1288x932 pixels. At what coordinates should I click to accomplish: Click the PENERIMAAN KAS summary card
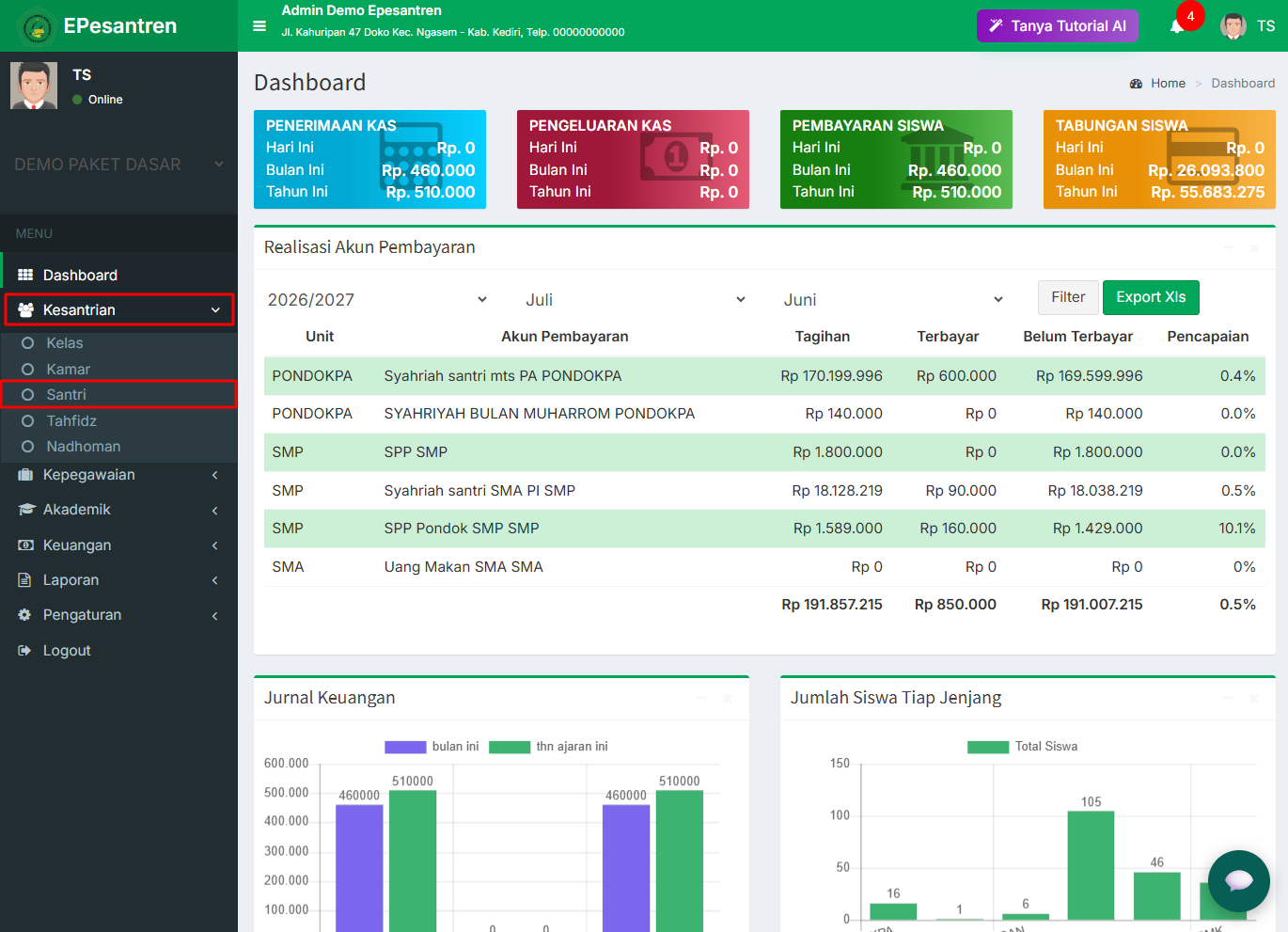(369, 159)
